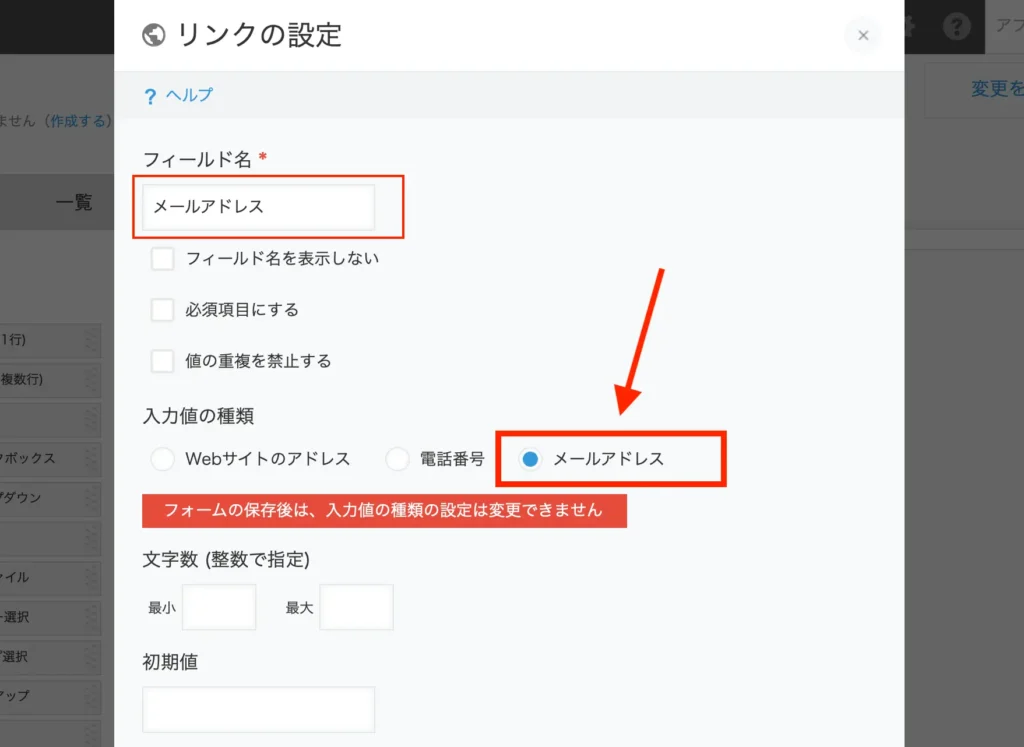Click the drag handle on the 複数行 field
This screenshot has height=747, width=1024.
(x=91, y=380)
